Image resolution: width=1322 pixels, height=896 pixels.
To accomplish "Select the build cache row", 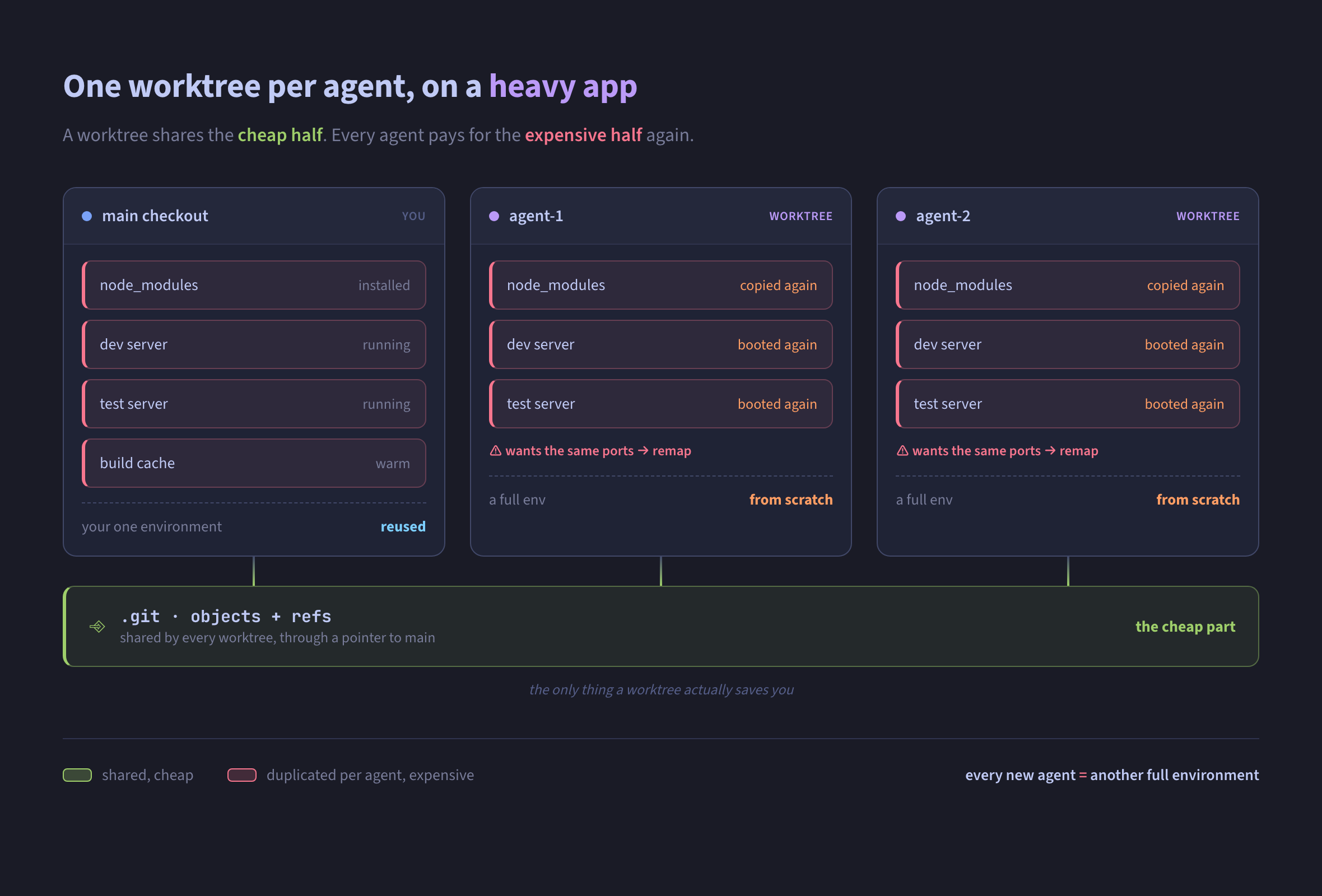I will [254, 463].
